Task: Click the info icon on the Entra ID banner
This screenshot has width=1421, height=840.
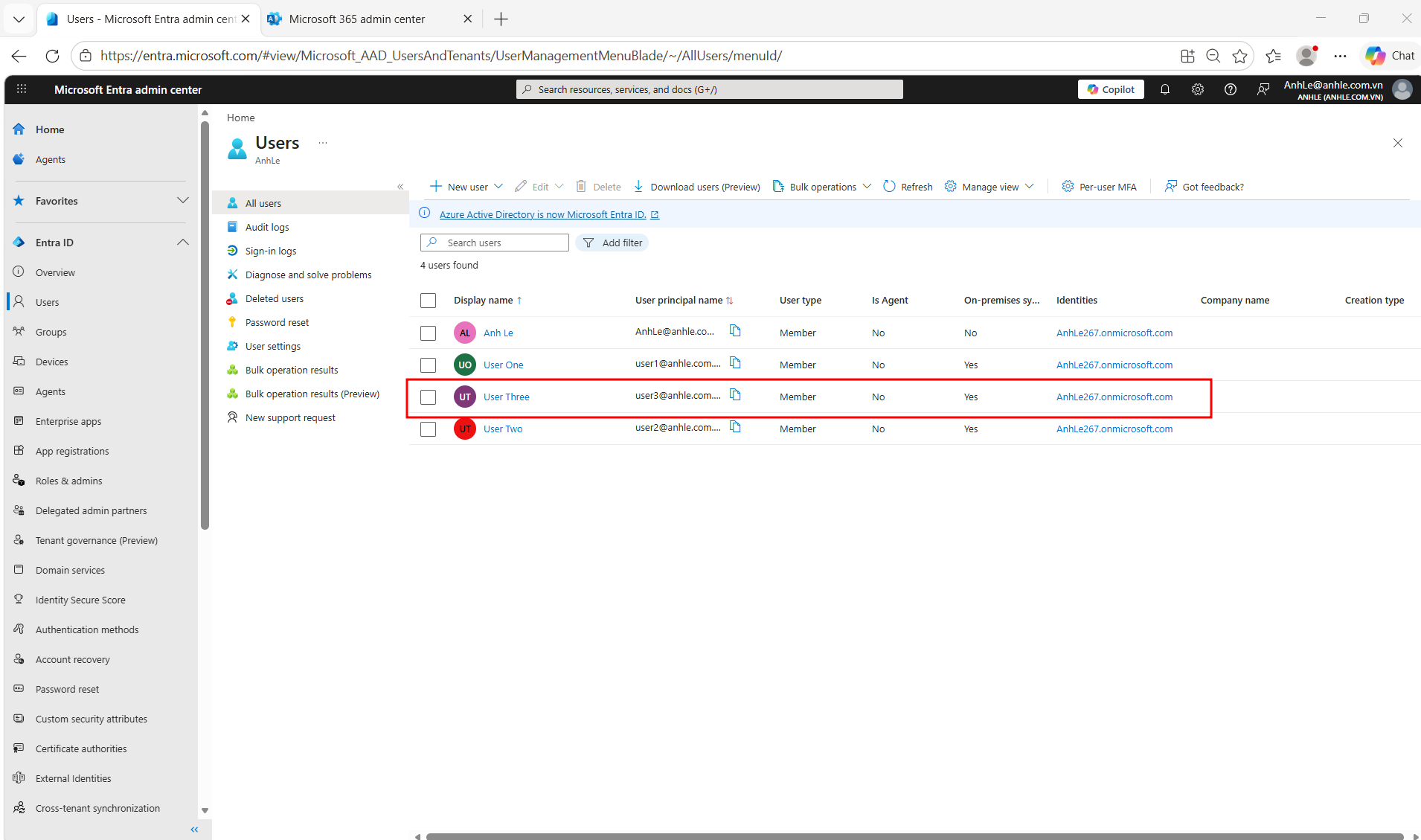Action: click(x=425, y=214)
